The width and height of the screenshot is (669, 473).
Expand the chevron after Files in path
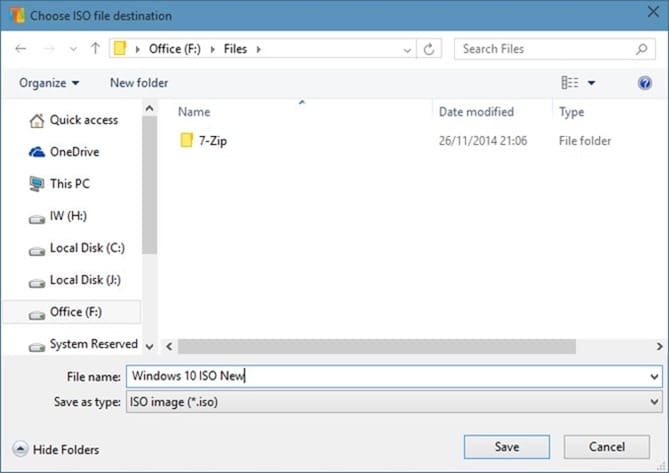(x=259, y=49)
